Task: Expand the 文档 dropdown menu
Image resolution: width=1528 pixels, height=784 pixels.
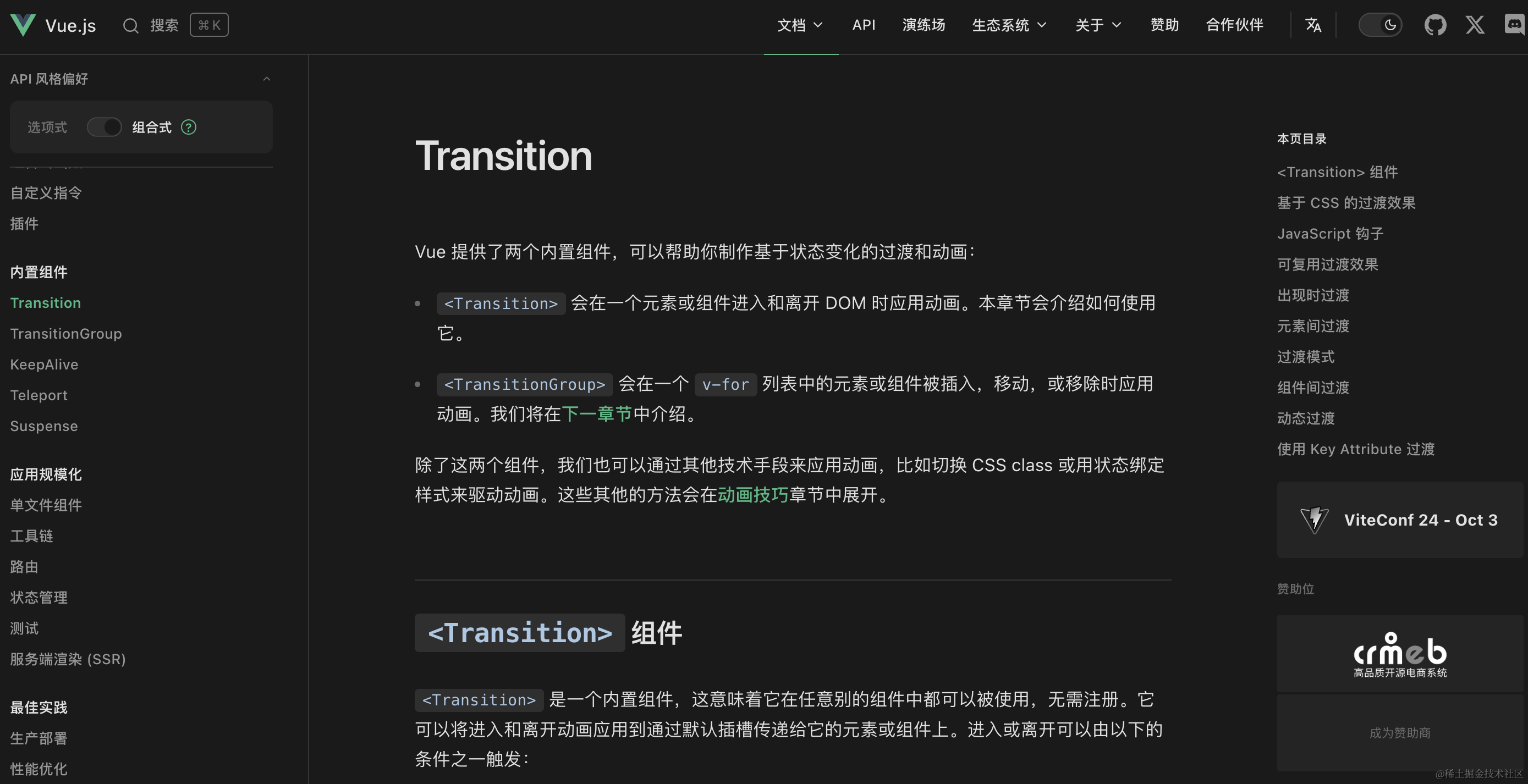Action: pos(800,25)
